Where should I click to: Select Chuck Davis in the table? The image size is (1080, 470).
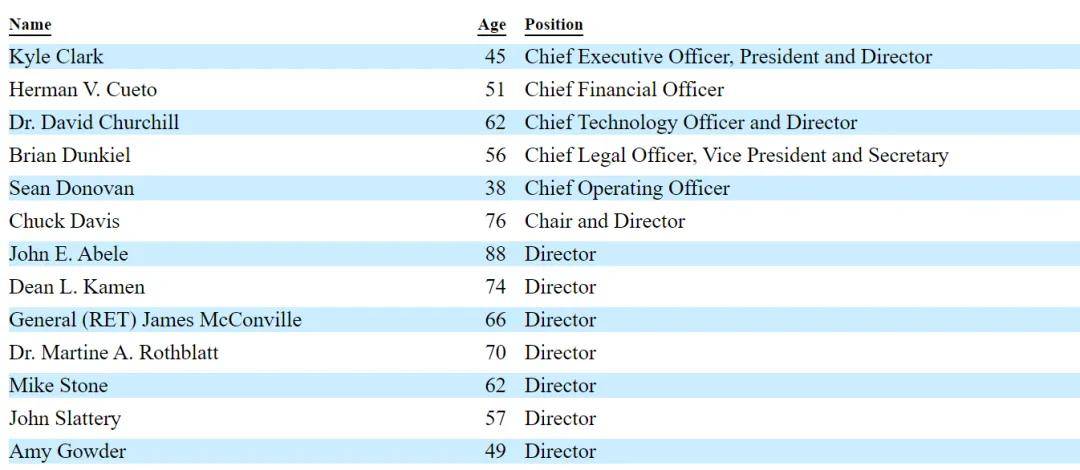pyautogui.click(x=64, y=221)
